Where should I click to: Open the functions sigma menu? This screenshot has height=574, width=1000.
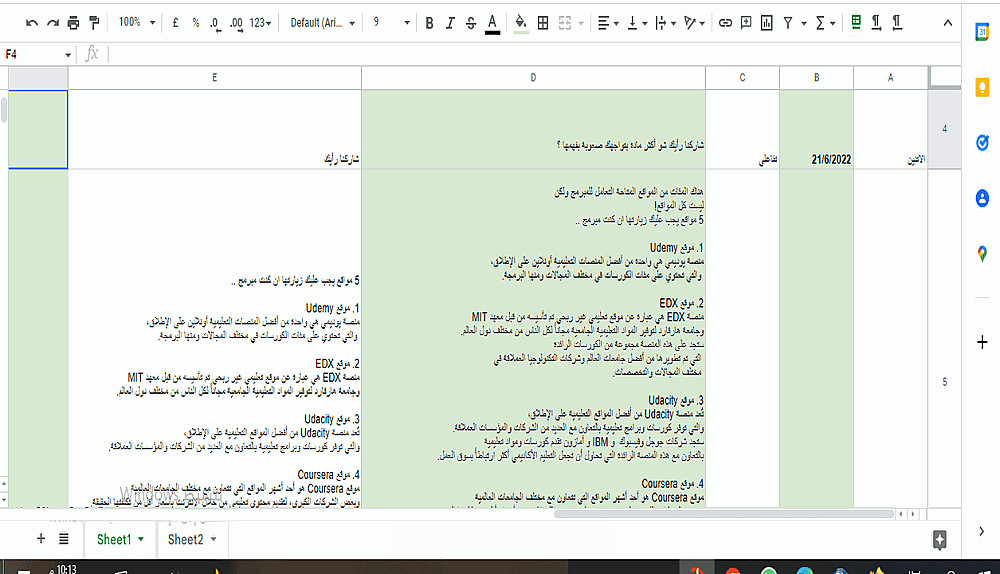(x=825, y=23)
